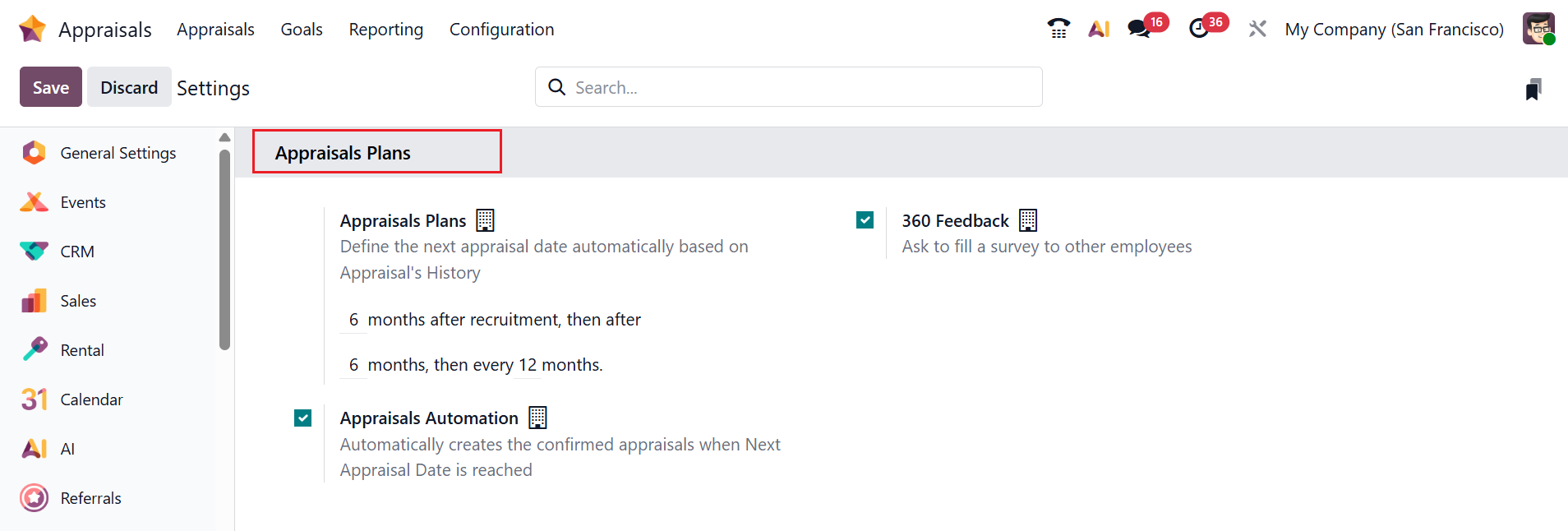Click the sidebar scroll up arrow
Image resolution: width=1568 pixels, height=531 pixels.
tap(224, 137)
